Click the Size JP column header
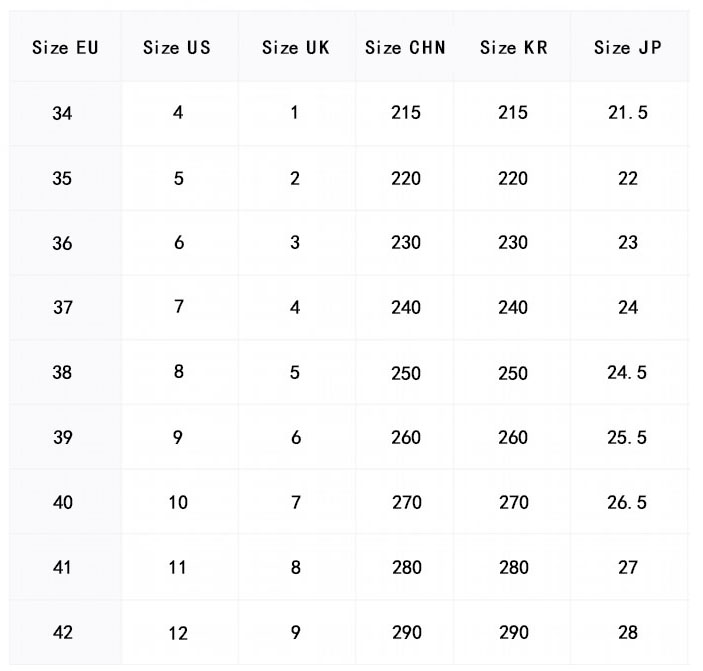This screenshot has width=703, height=671. (628, 48)
